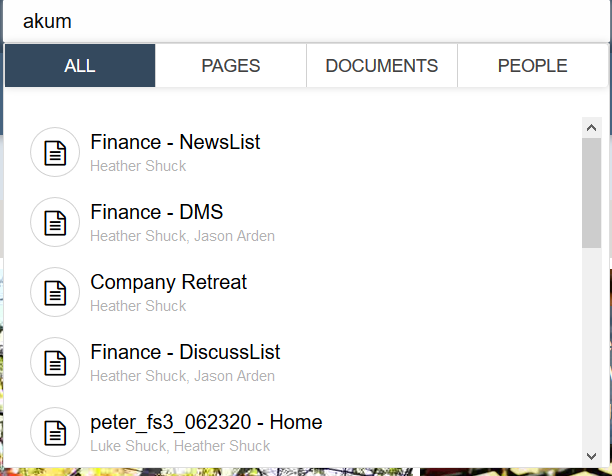Click authors "Heather Shuck, Jason Arden" under Finance - DMS
The width and height of the screenshot is (612, 476).
click(182, 236)
